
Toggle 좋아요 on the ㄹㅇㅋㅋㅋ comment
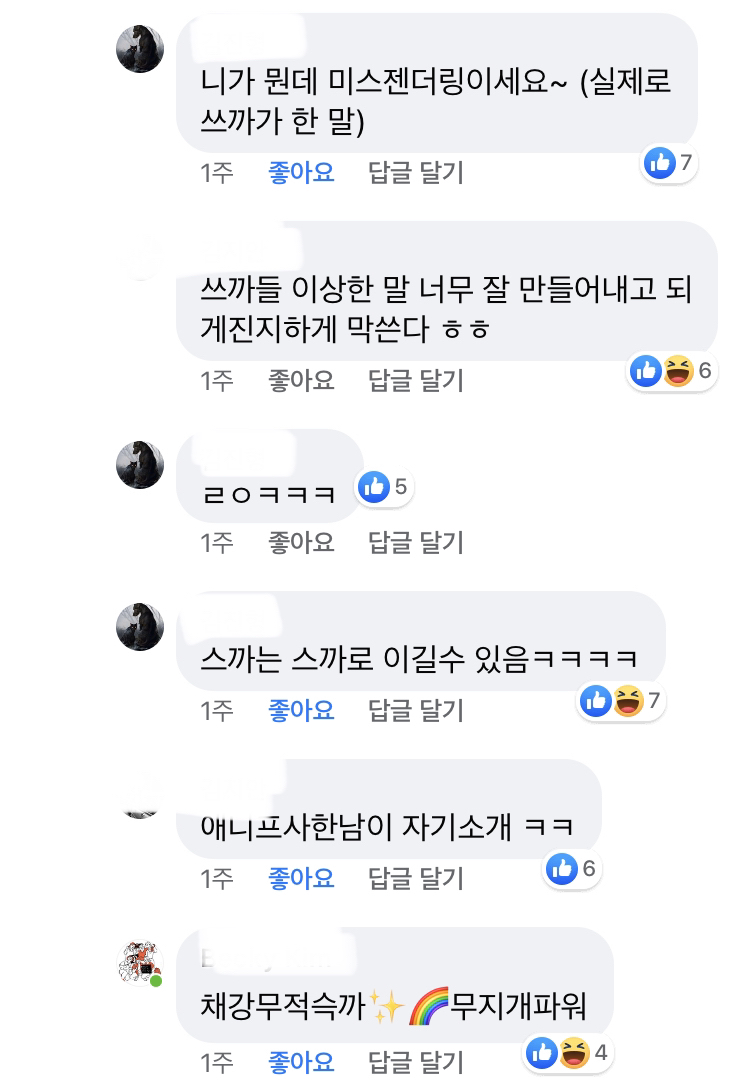[x=301, y=542]
